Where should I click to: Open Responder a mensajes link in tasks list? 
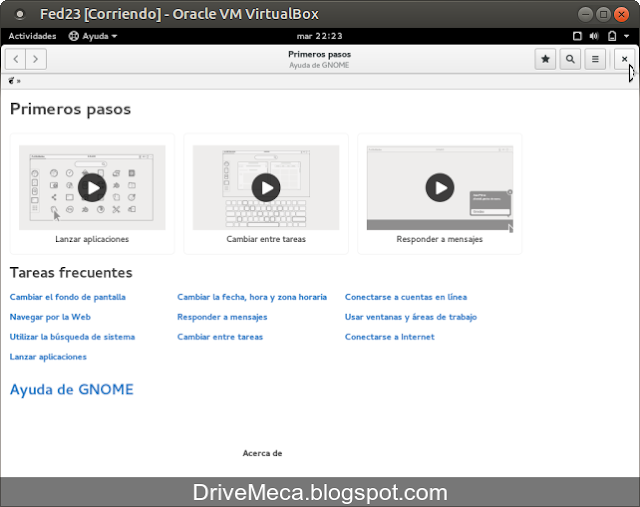pos(222,317)
